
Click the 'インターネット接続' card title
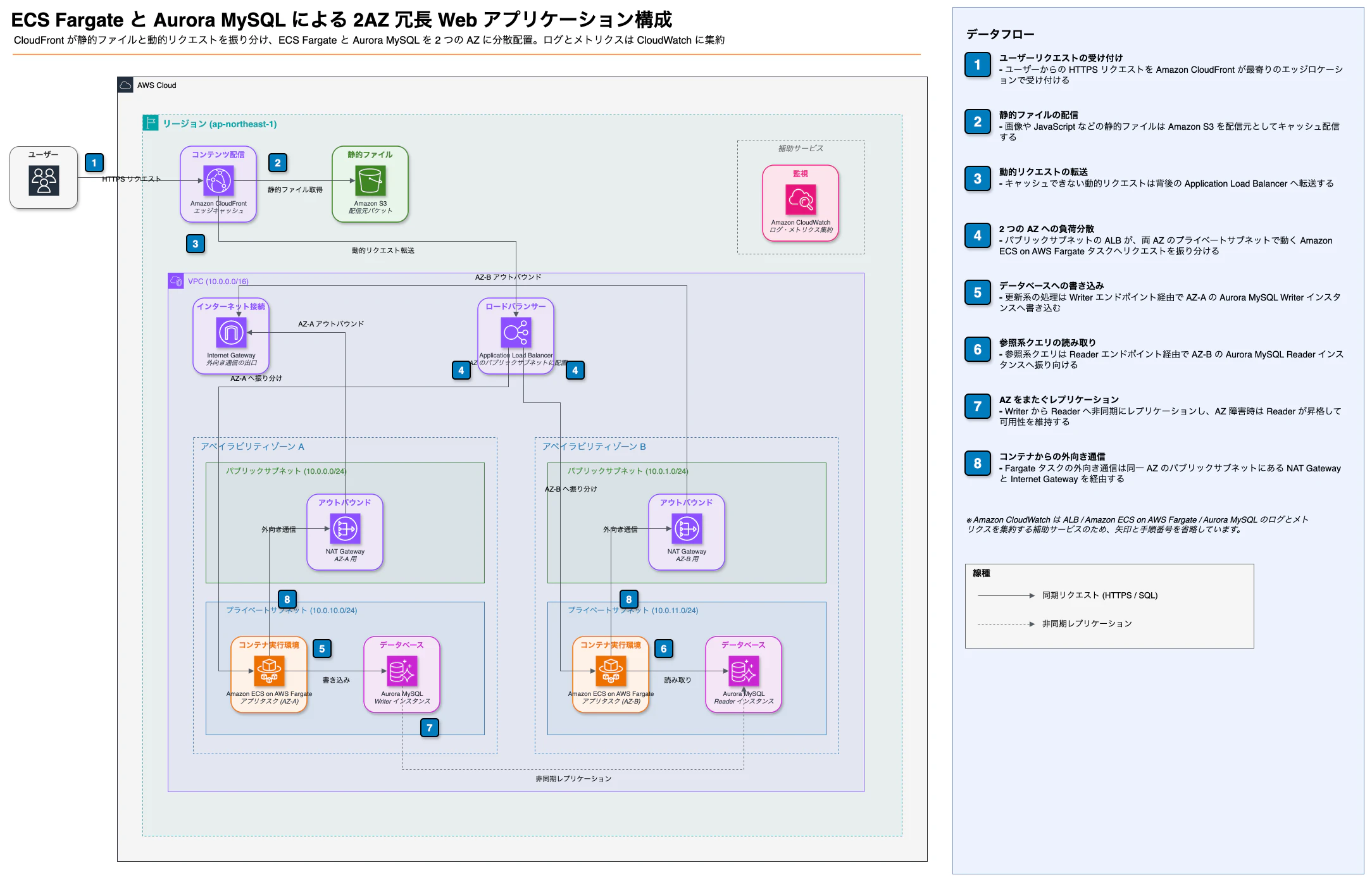coord(231,306)
